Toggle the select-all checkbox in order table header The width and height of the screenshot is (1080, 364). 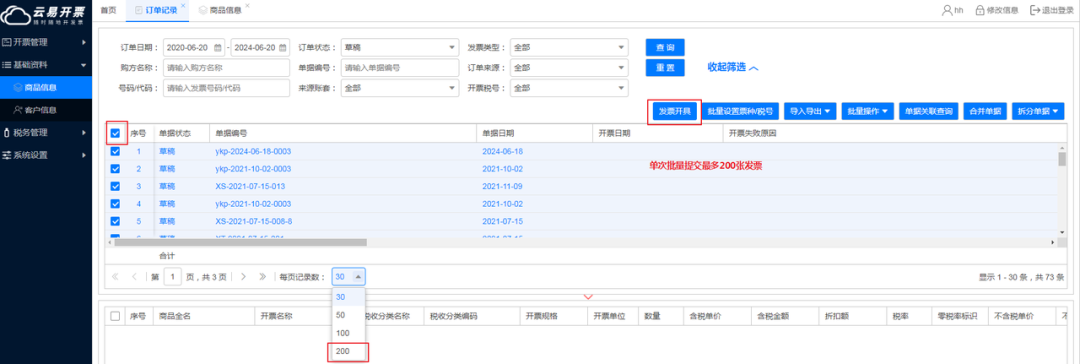116,133
